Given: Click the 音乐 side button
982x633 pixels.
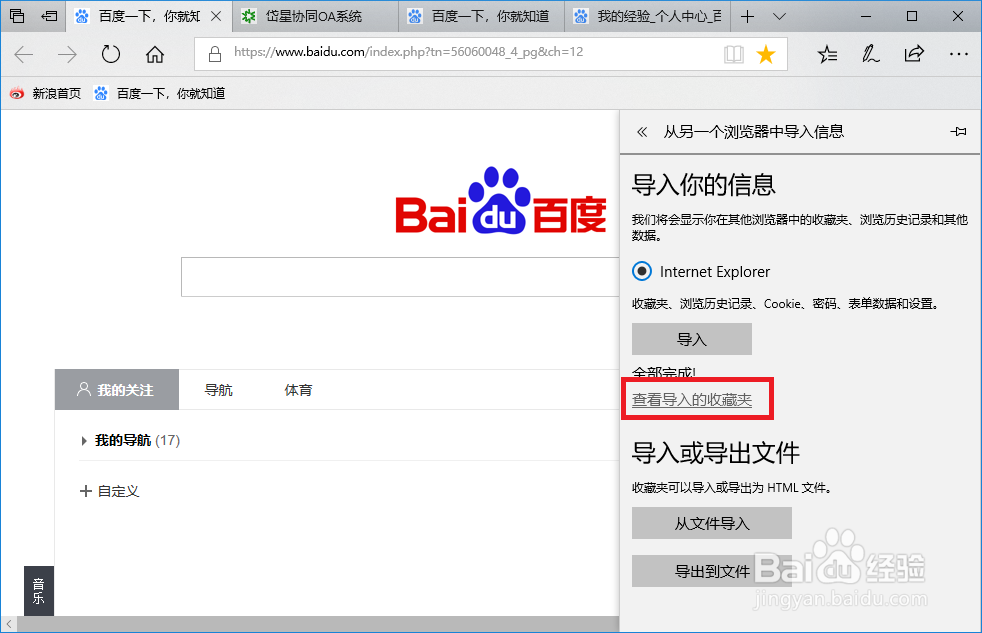Looking at the screenshot, I should coord(39,590).
